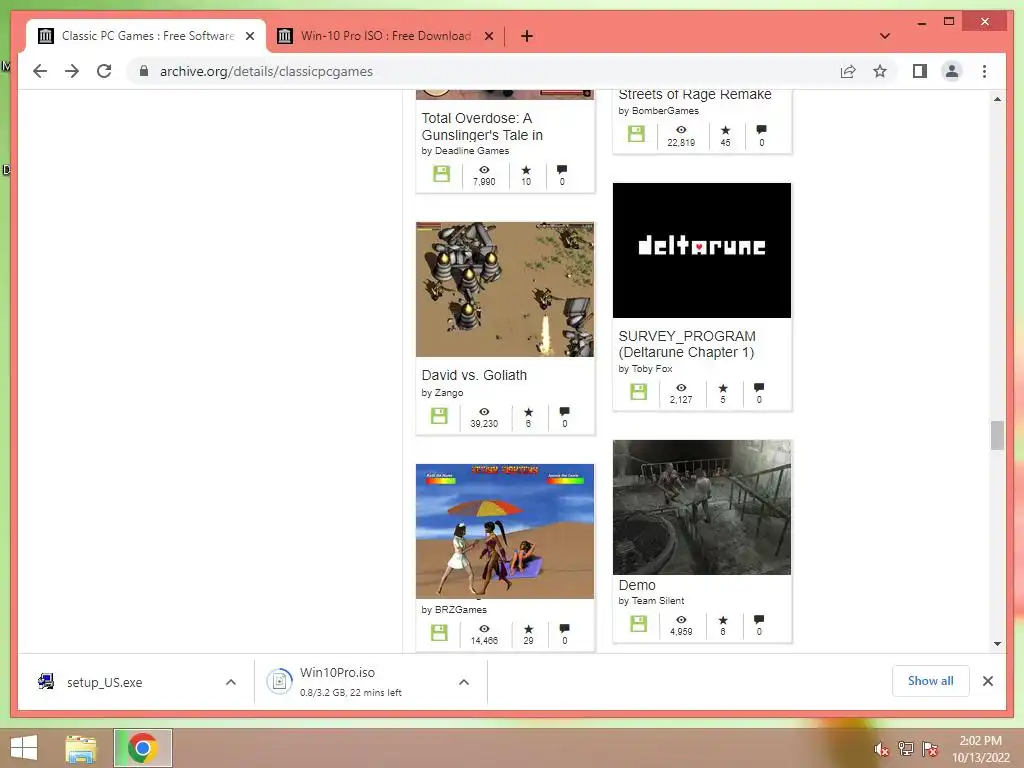Show all downloads
This screenshot has width=1024, height=768.
point(931,681)
